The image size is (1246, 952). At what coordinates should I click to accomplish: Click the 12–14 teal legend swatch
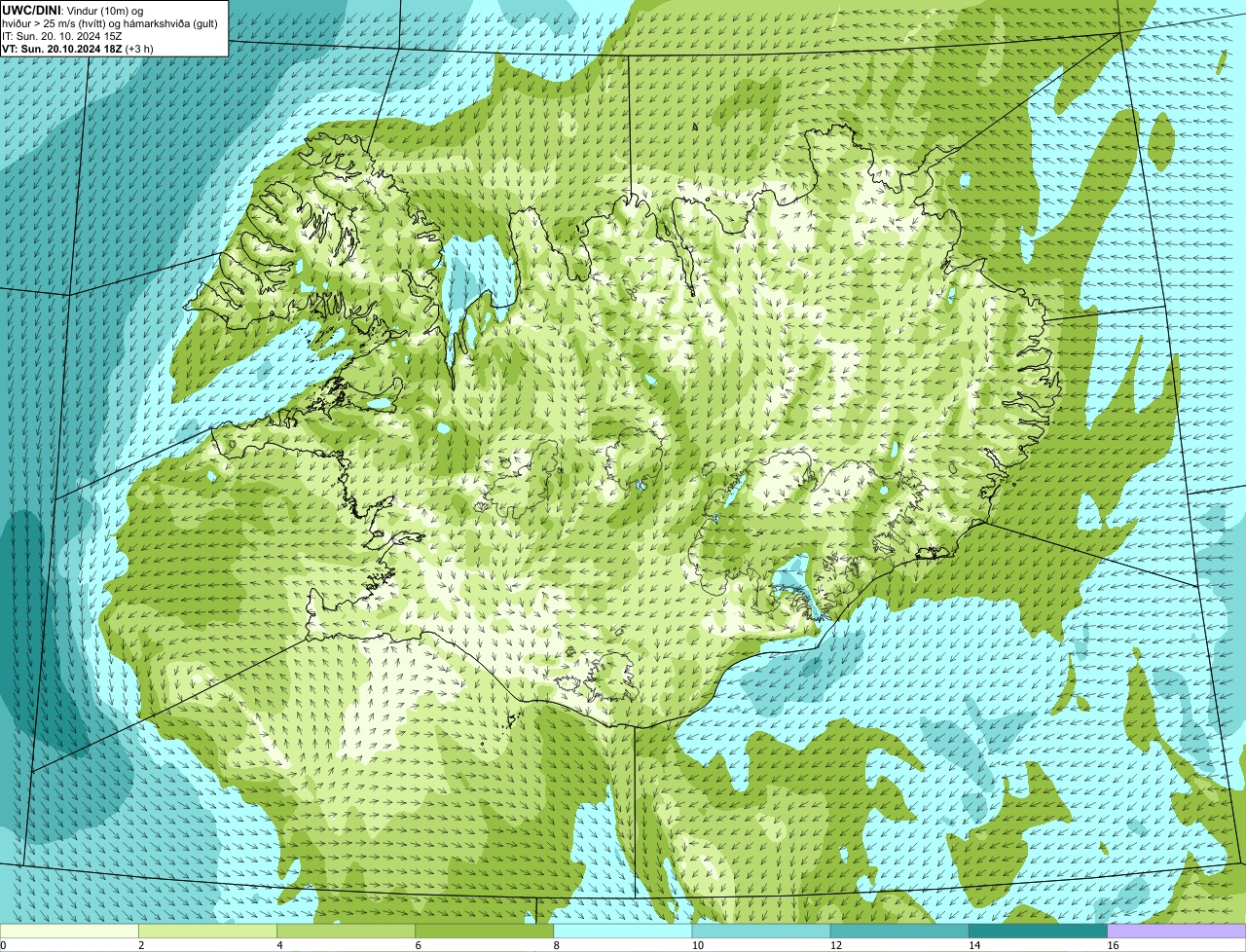pyautogui.click(x=899, y=932)
